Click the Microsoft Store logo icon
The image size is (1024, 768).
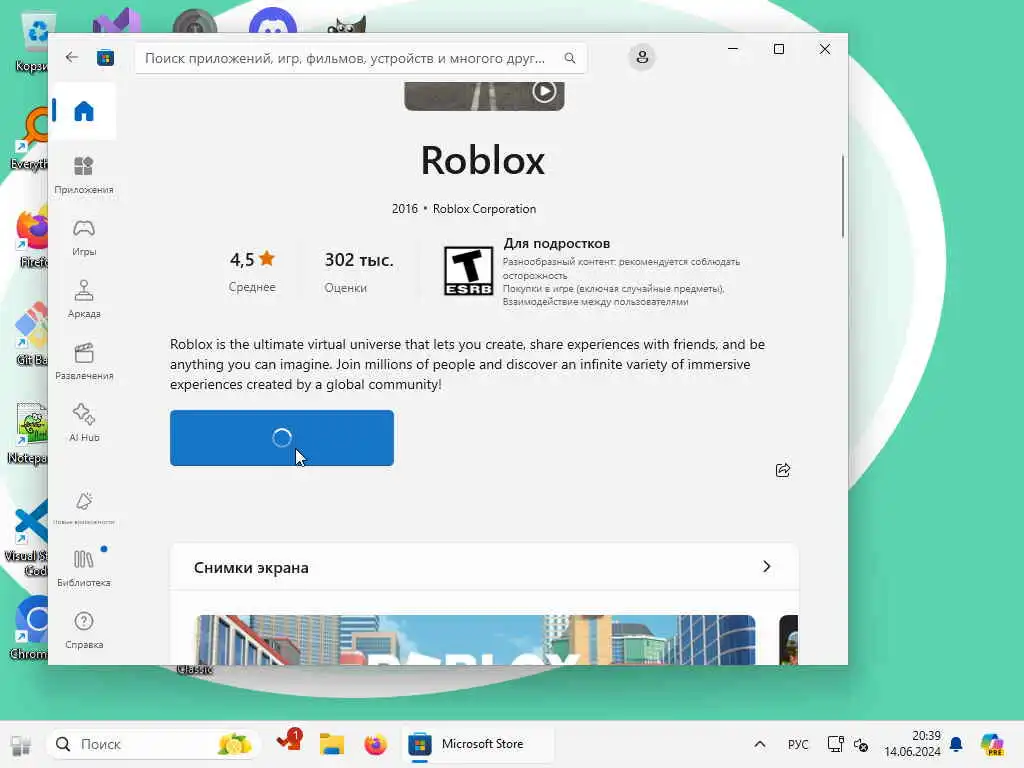point(105,58)
